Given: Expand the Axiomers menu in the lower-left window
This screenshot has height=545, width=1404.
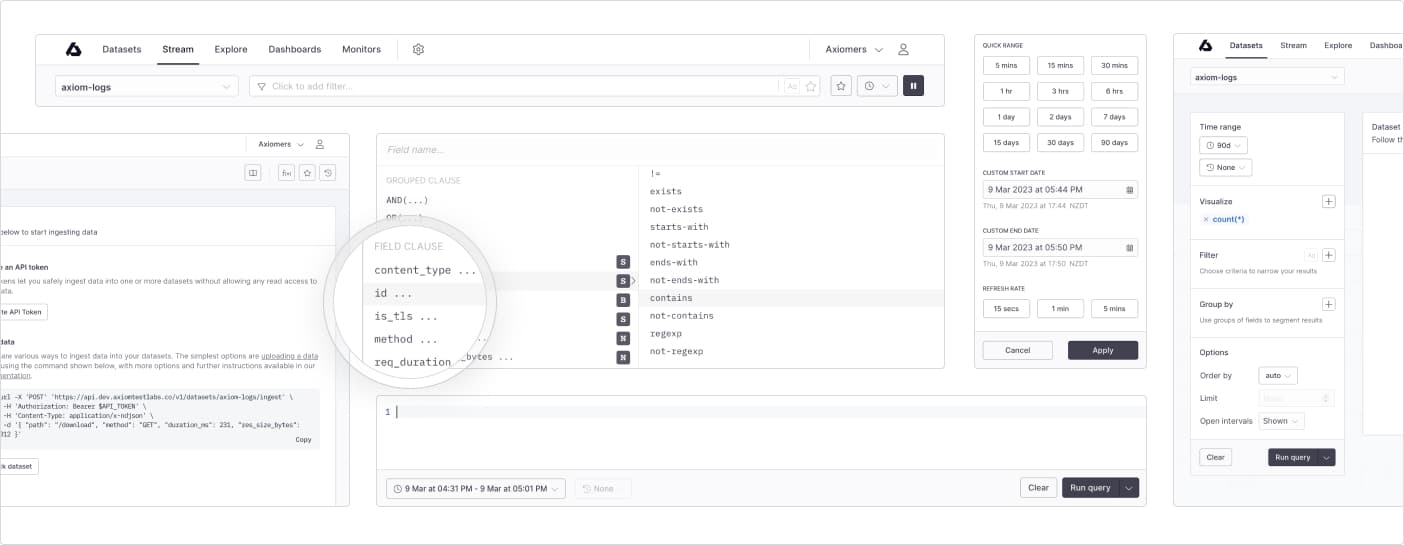Looking at the screenshot, I should click(x=281, y=144).
